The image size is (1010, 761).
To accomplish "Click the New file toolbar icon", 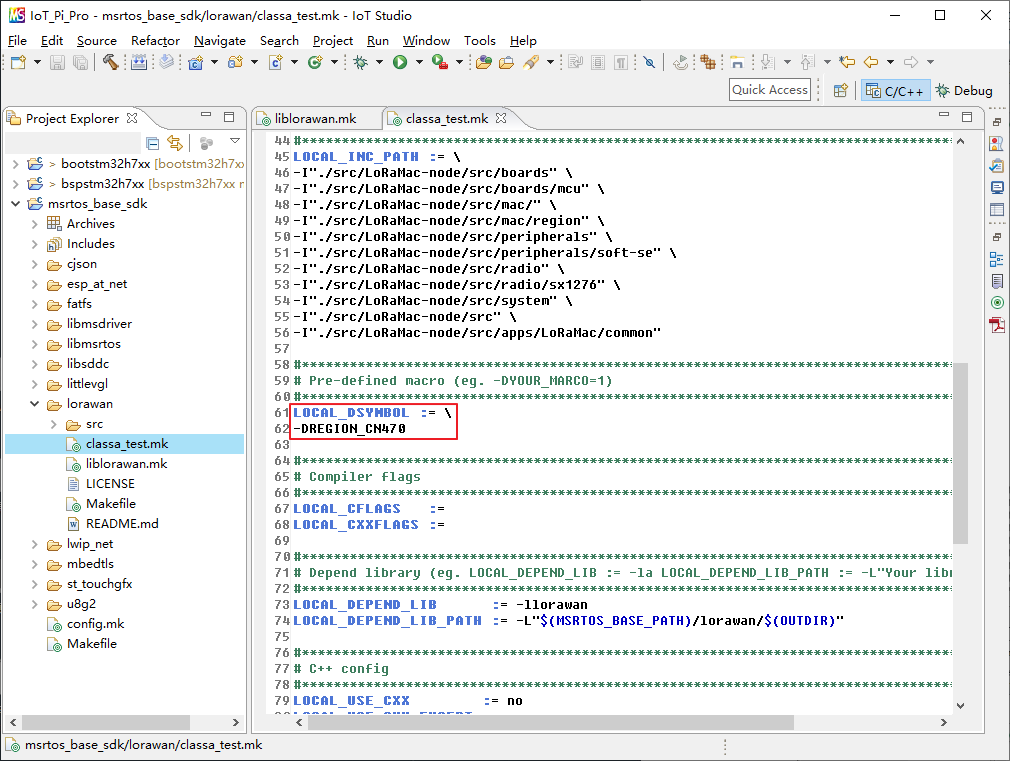I will pos(17,62).
